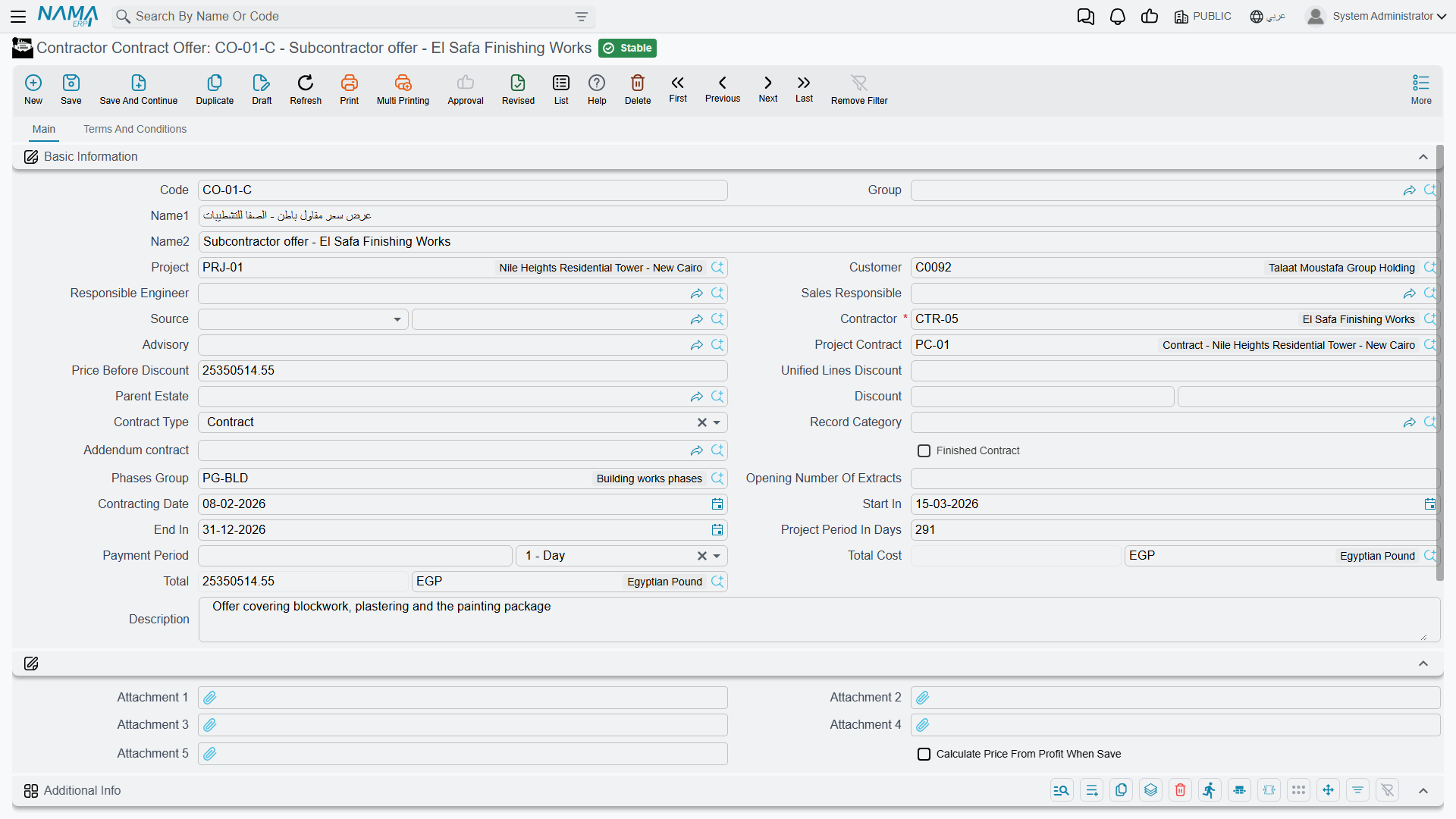
Task: Open Contracting Date calendar picker
Action: click(717, 504)
